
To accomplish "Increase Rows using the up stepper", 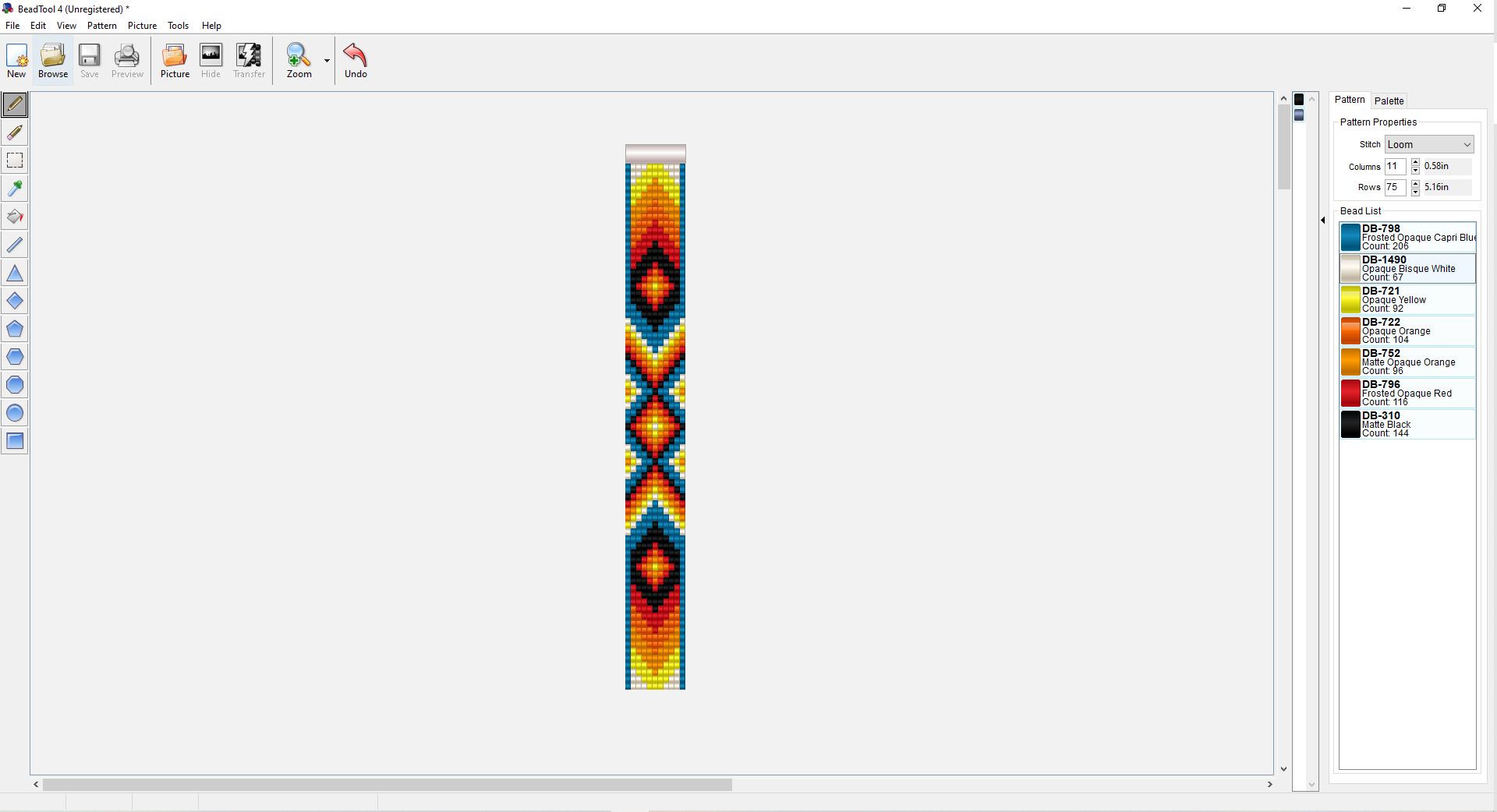I will tap(1415, 184).
